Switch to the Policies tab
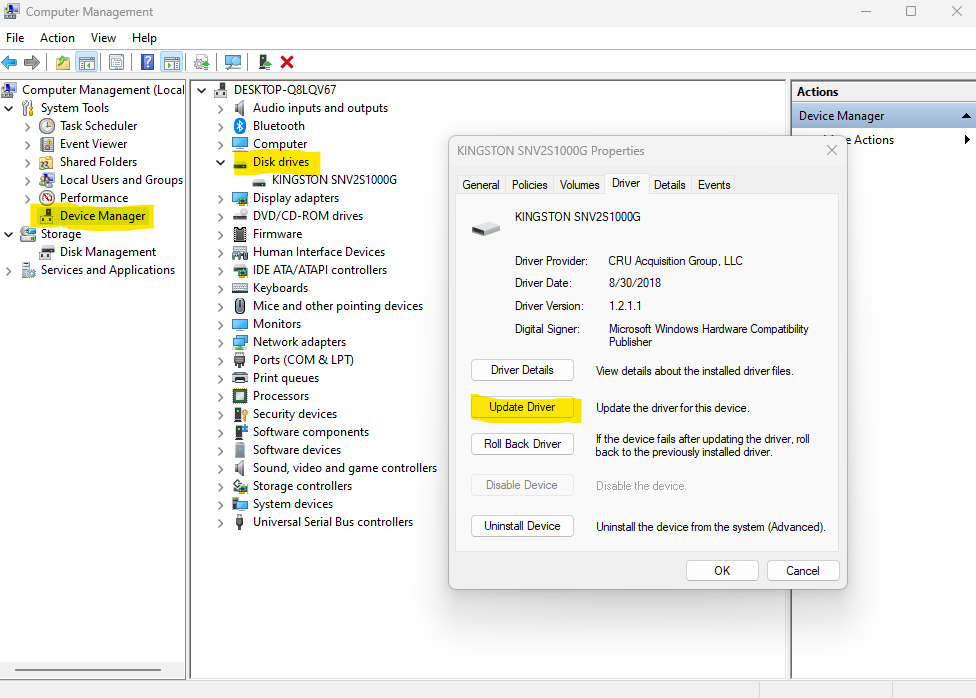This screenshot has height=698, width=976. click(530, 185)
